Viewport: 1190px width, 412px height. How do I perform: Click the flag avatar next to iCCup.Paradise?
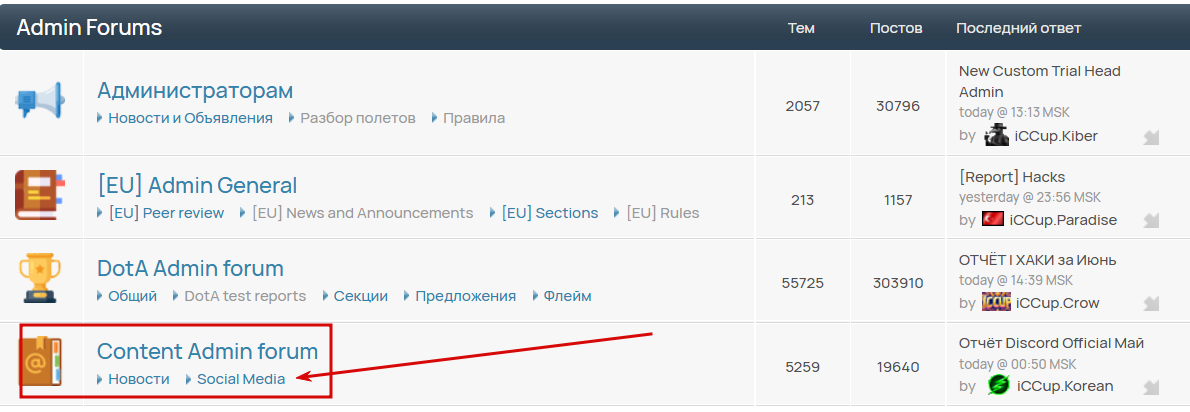coord(993,219)
